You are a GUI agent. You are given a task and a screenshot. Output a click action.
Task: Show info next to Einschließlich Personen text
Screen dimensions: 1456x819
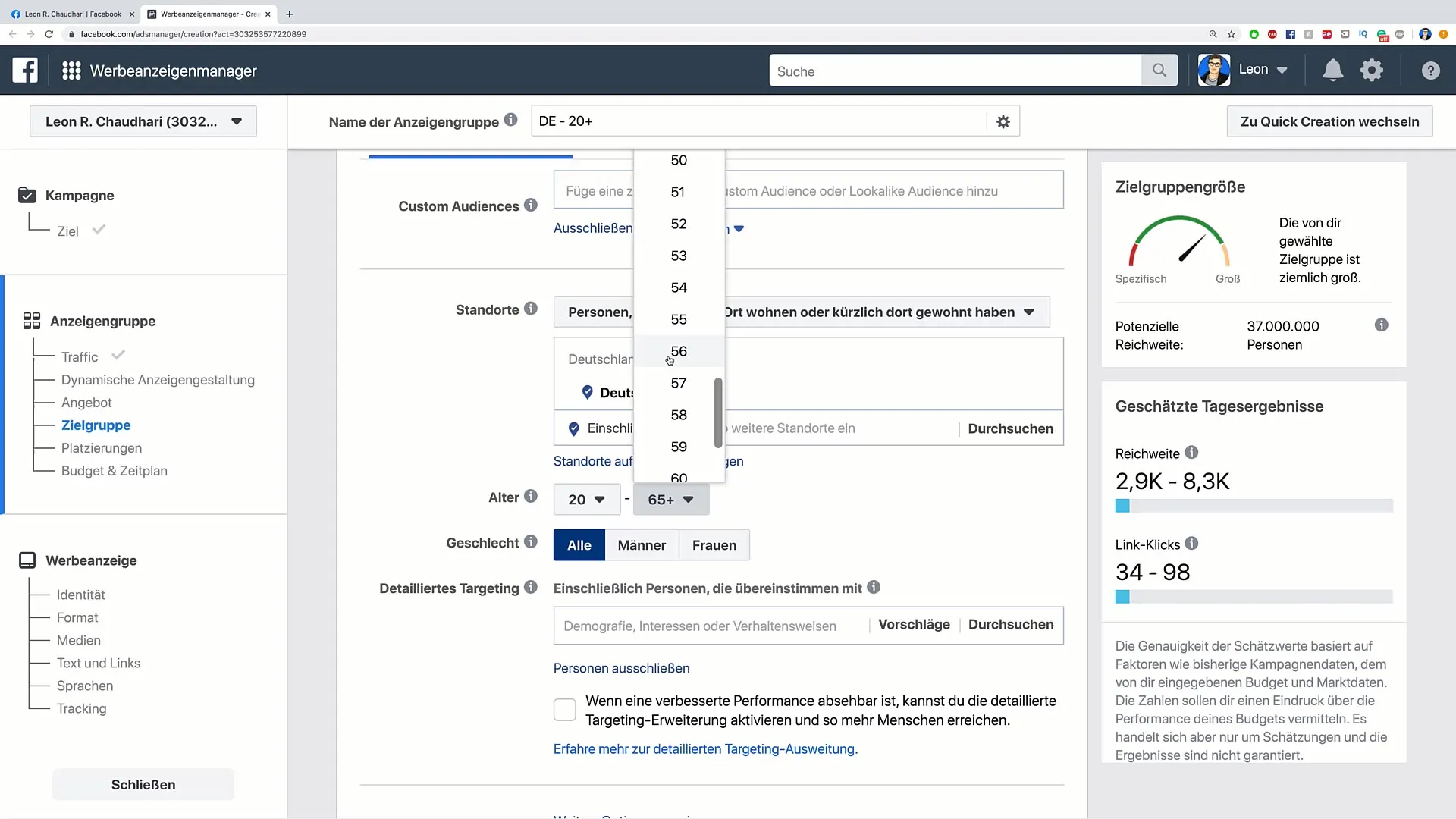874,587
